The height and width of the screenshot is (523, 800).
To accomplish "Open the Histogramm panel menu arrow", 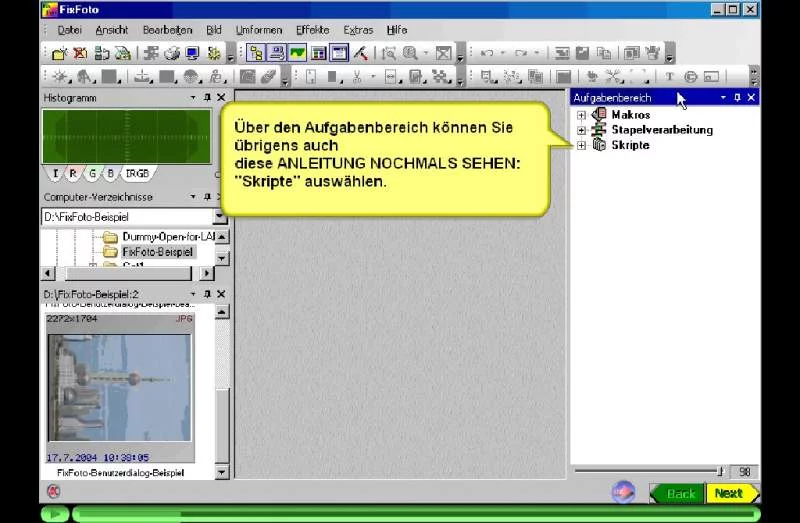I will (x=193, y=97).
